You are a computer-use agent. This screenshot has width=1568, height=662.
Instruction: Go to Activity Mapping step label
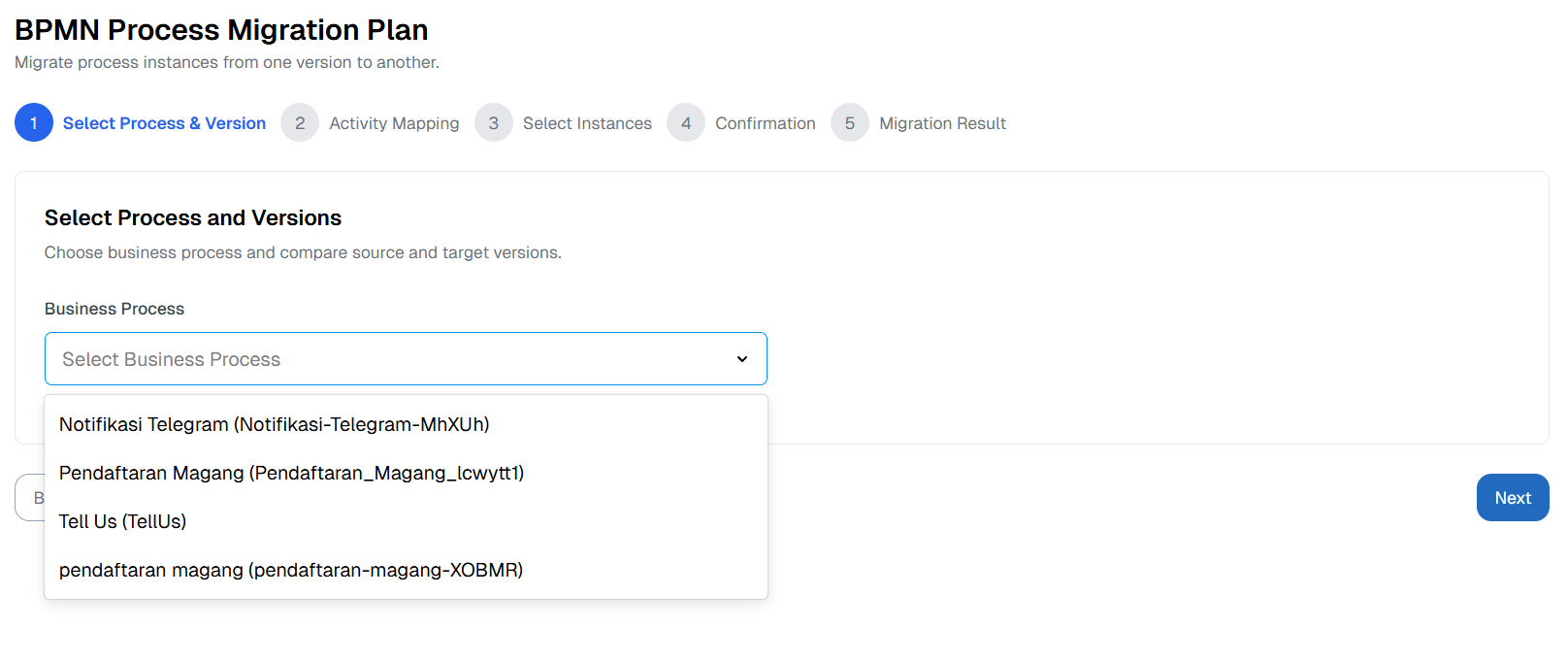coord(394,123)
